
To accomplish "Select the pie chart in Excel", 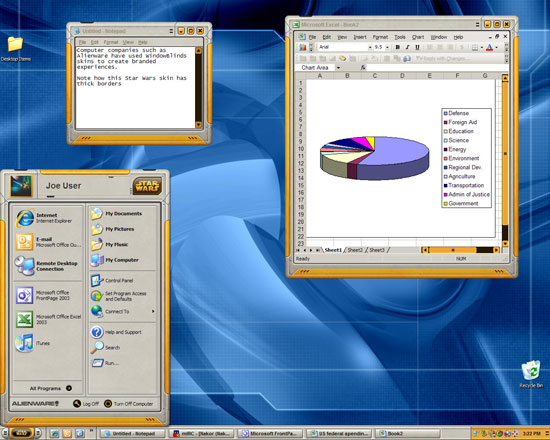I will tap(375, 158).
